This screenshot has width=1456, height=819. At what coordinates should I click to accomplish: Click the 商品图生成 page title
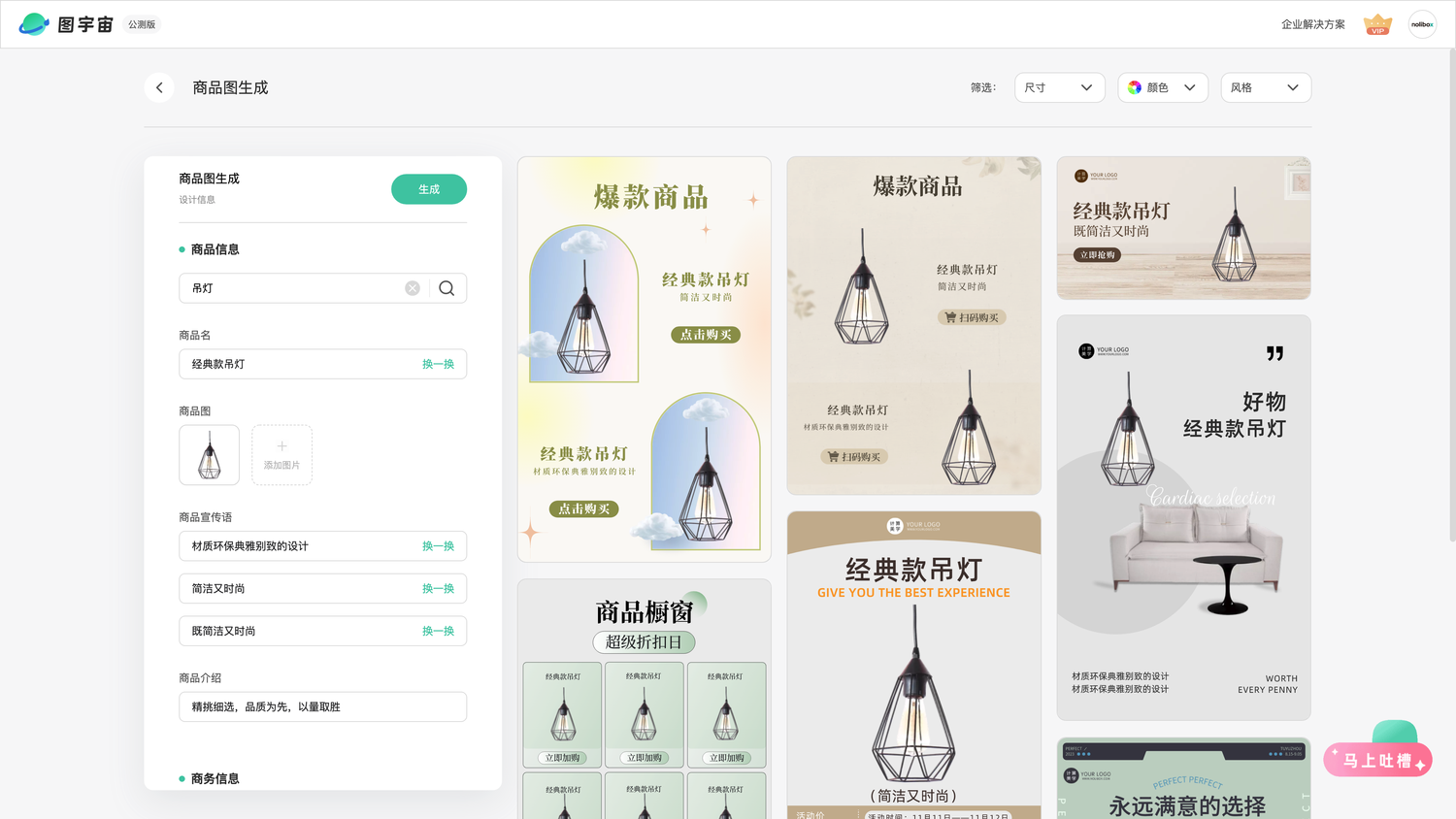point(230,87)
